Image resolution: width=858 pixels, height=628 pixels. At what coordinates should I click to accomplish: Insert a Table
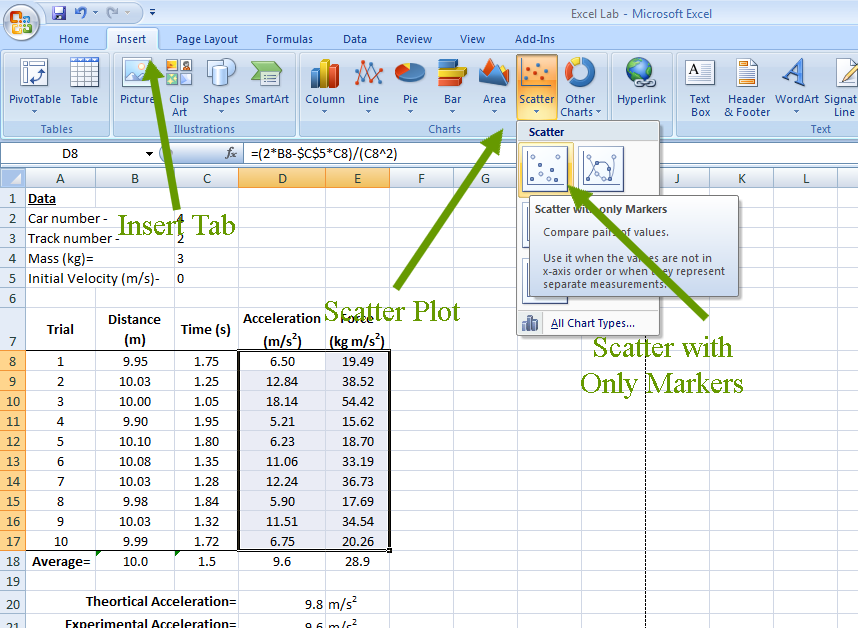click(84, 81)
